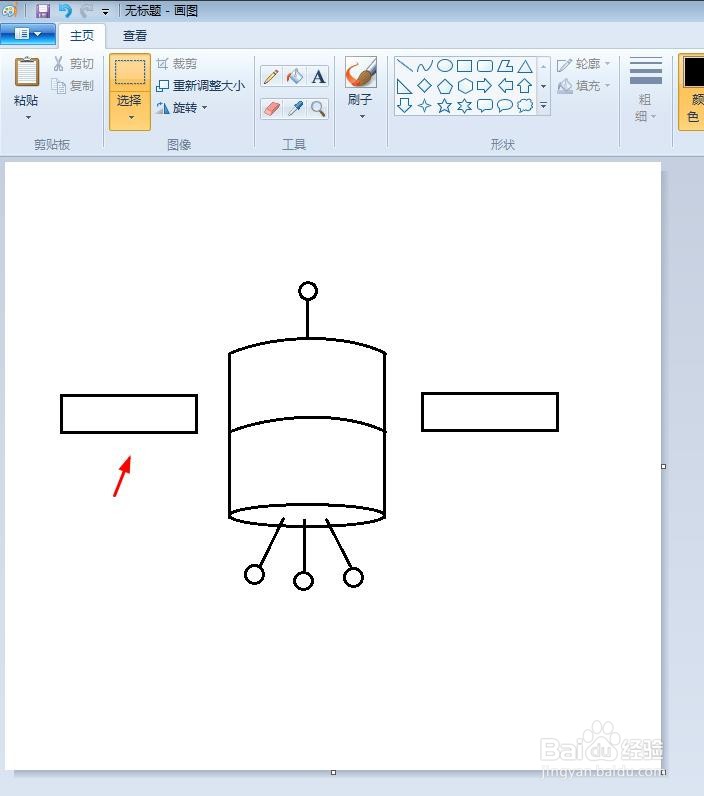The width and height of the screenshot is (704, 796).
Task: Choose the Triangle shape
Action: (x=525, y=65)
